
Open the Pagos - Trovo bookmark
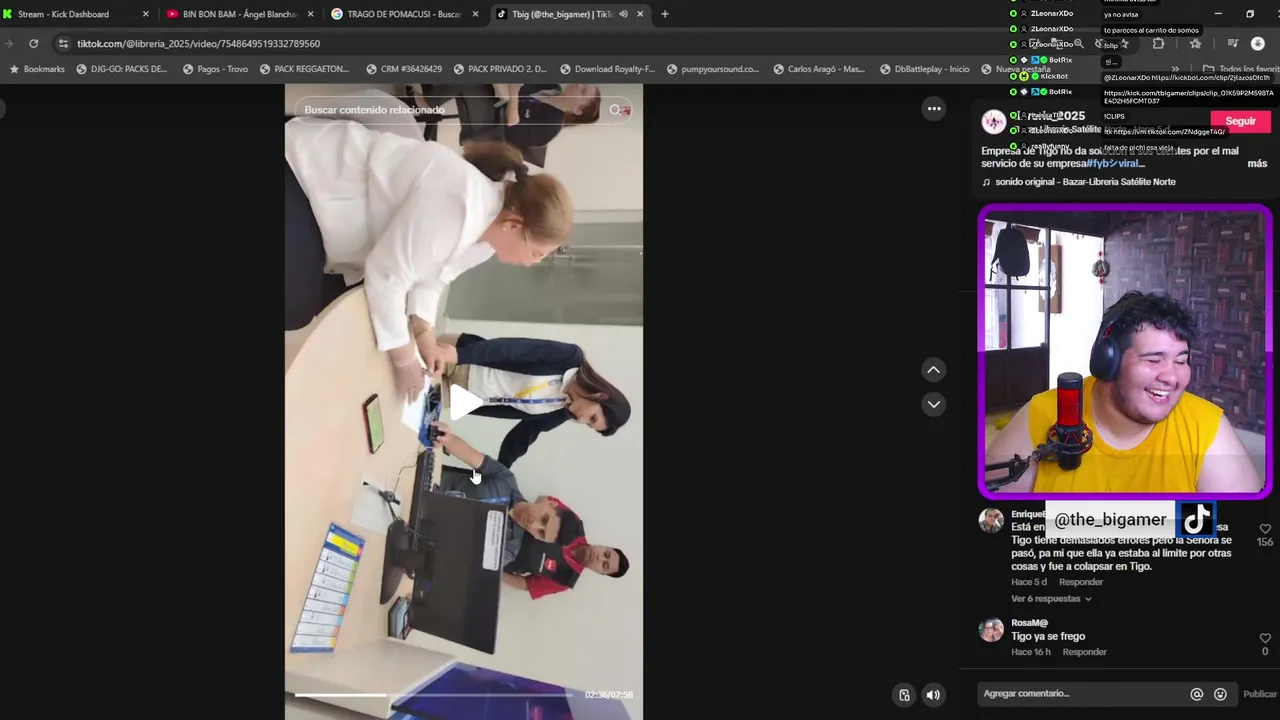215,69
